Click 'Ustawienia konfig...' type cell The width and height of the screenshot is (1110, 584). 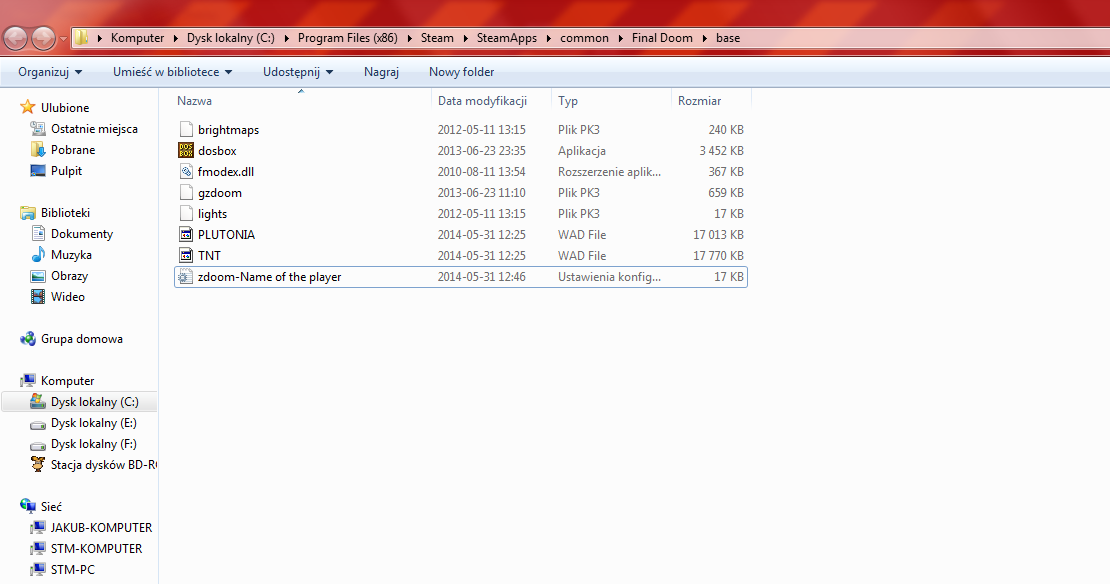(610, 277)
